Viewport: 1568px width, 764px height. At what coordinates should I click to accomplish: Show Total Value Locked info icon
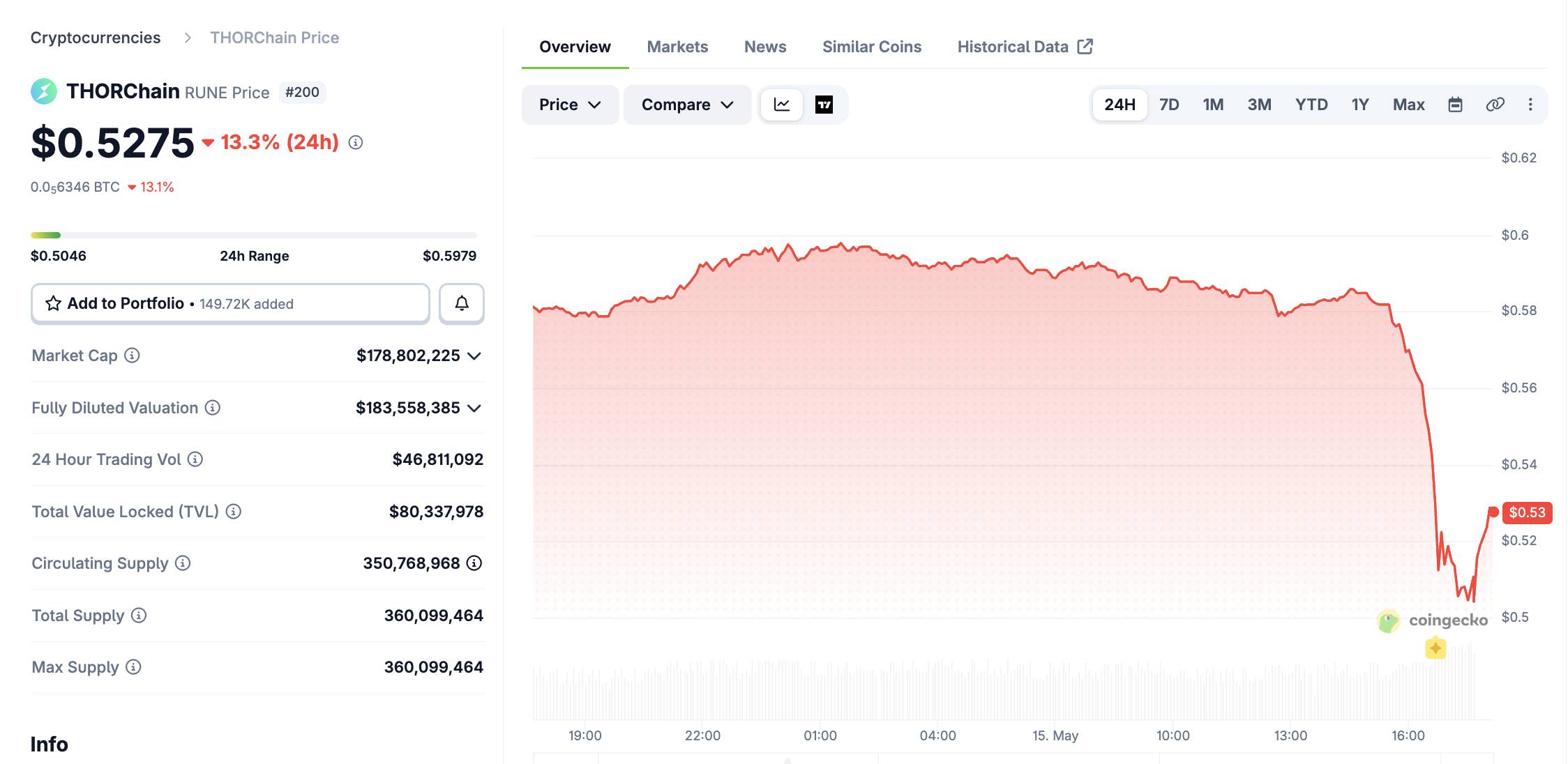point(234,512)
